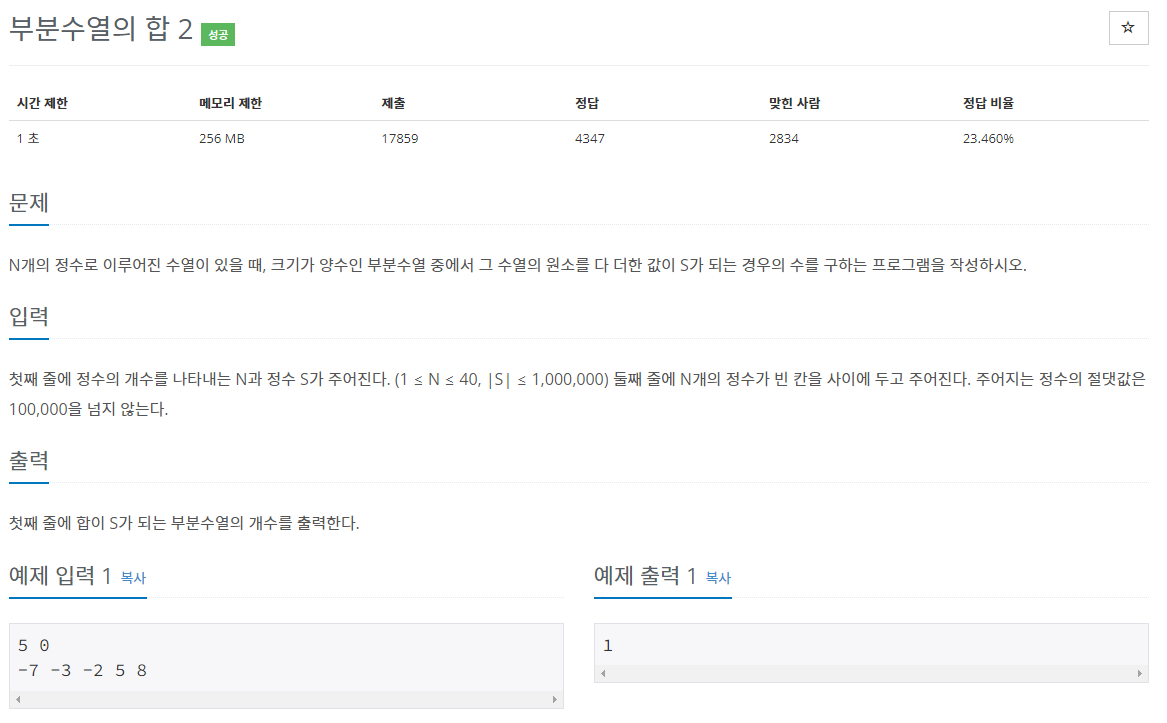
Task: Click the 제출 column header
Action: tap(393, 103)
